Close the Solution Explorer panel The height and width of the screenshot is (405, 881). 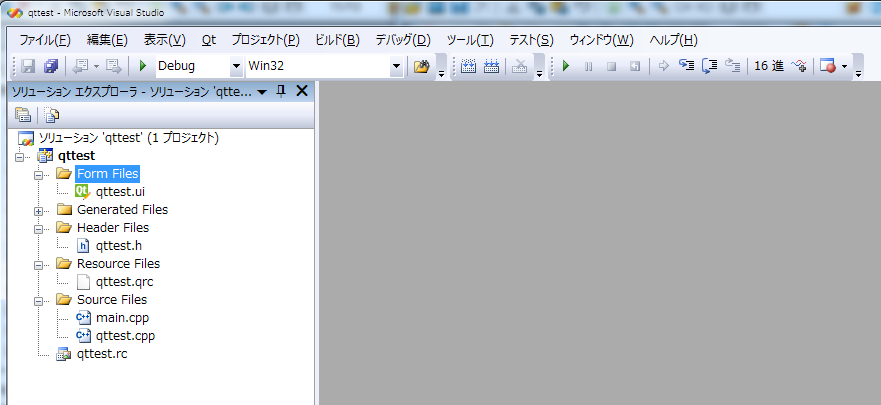(302, 91)
